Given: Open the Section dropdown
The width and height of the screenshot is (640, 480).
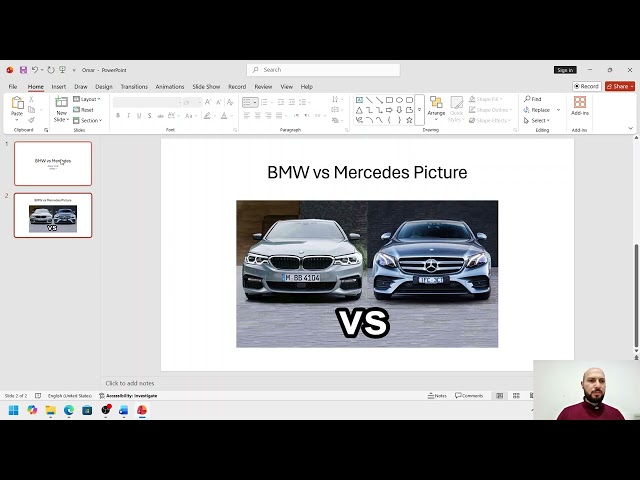Looking at the screenshot, I should tap(87, 120).
